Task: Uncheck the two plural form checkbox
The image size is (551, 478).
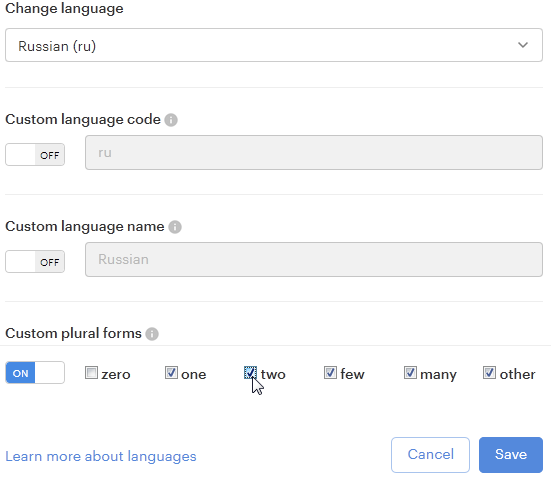Action: 250,373
